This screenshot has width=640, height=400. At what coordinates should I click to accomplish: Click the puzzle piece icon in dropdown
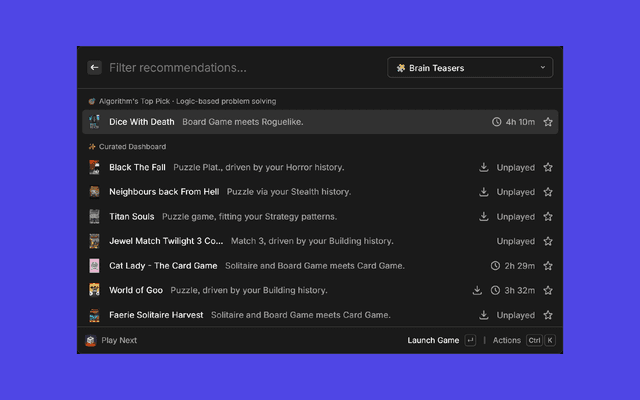[401, 68]
